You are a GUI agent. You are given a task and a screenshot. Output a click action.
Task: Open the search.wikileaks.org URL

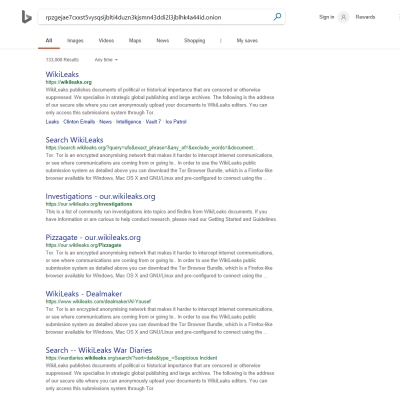(x=151, y=147)
